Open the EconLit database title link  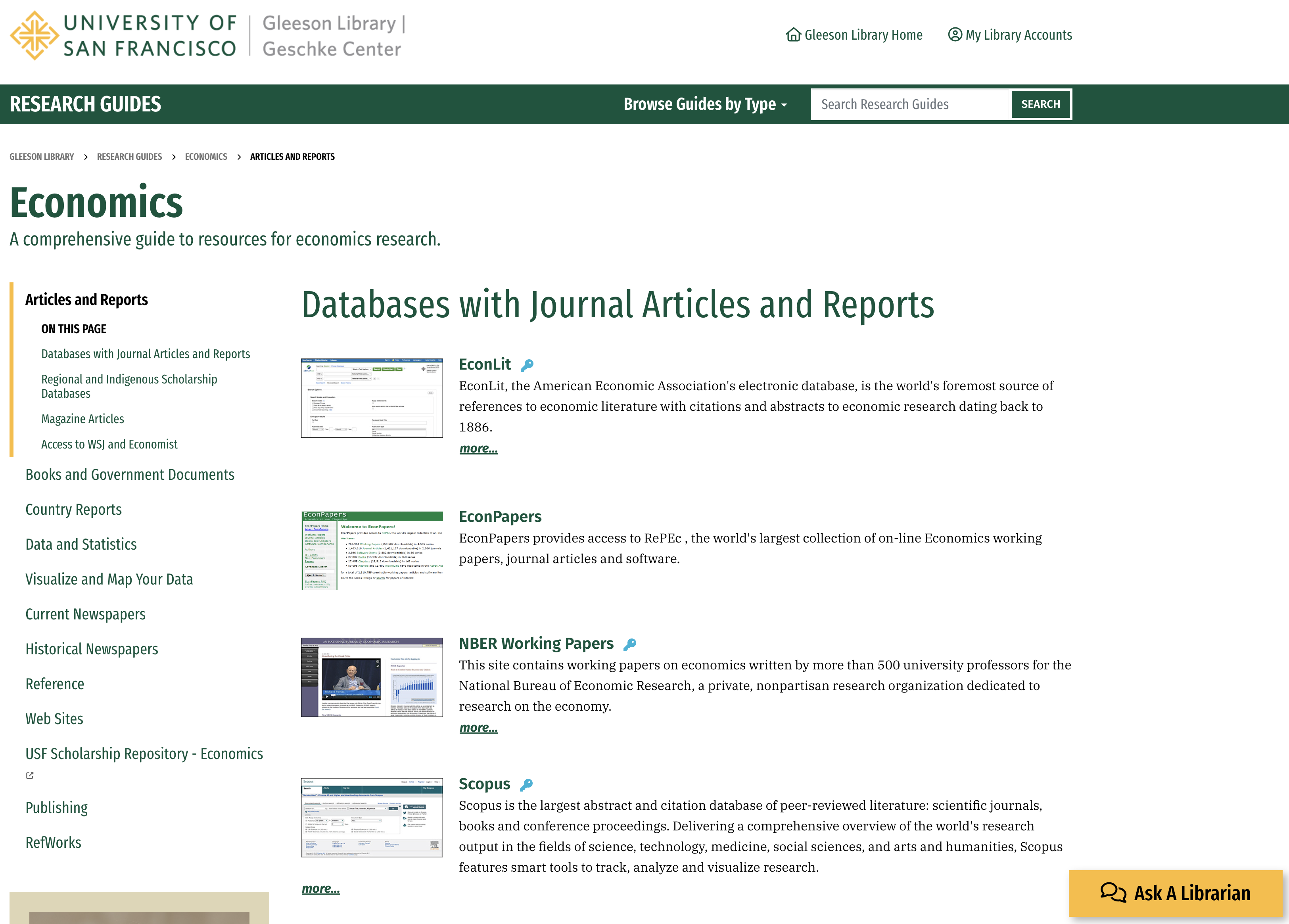tap(485, 364)
